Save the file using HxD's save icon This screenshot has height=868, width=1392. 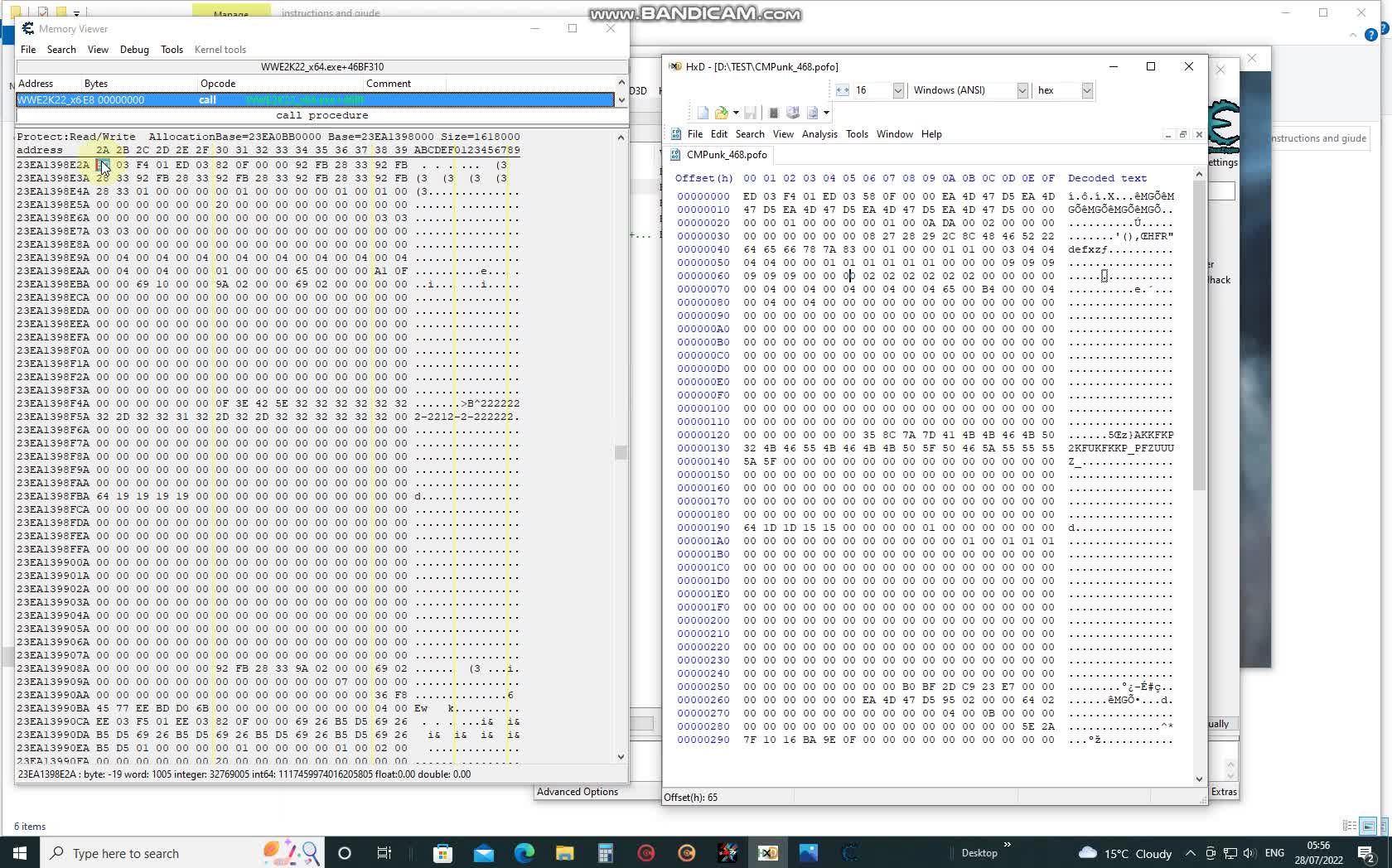pos(750,112)
